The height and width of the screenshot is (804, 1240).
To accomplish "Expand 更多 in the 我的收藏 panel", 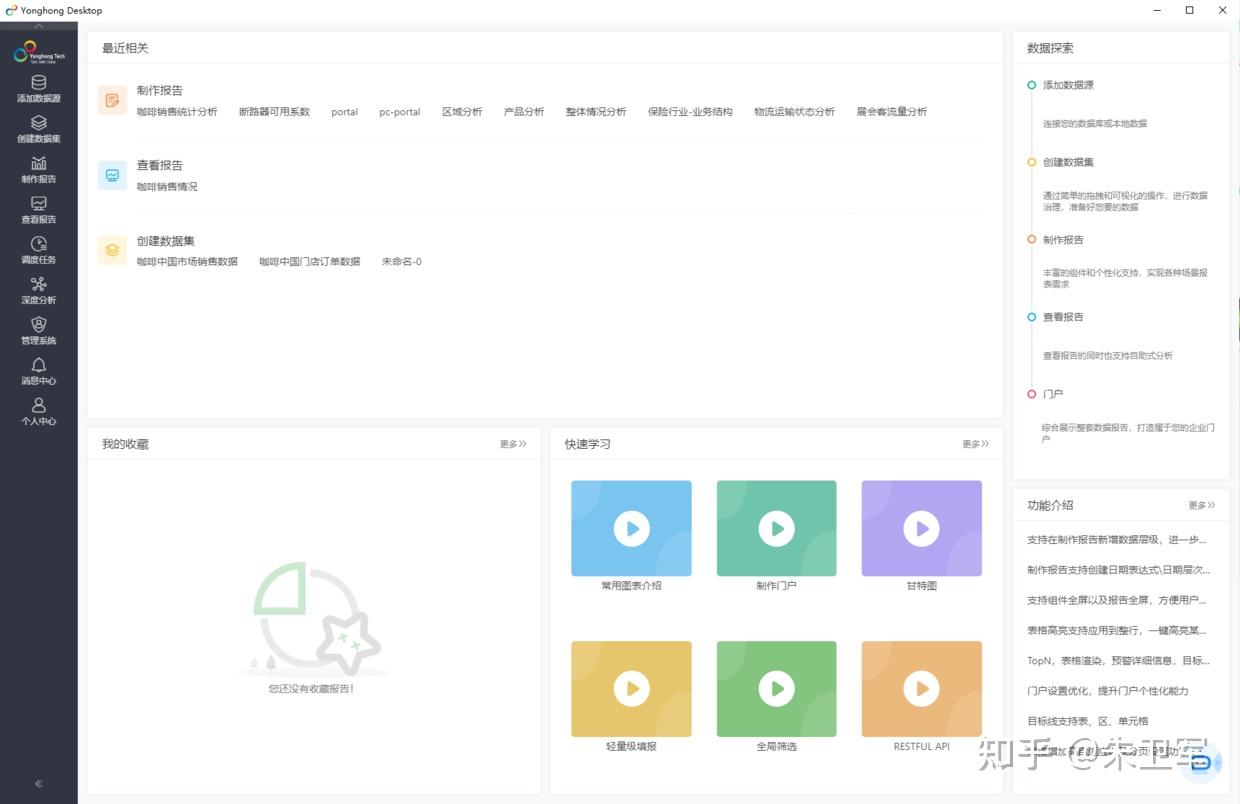I will pos(513,444).
